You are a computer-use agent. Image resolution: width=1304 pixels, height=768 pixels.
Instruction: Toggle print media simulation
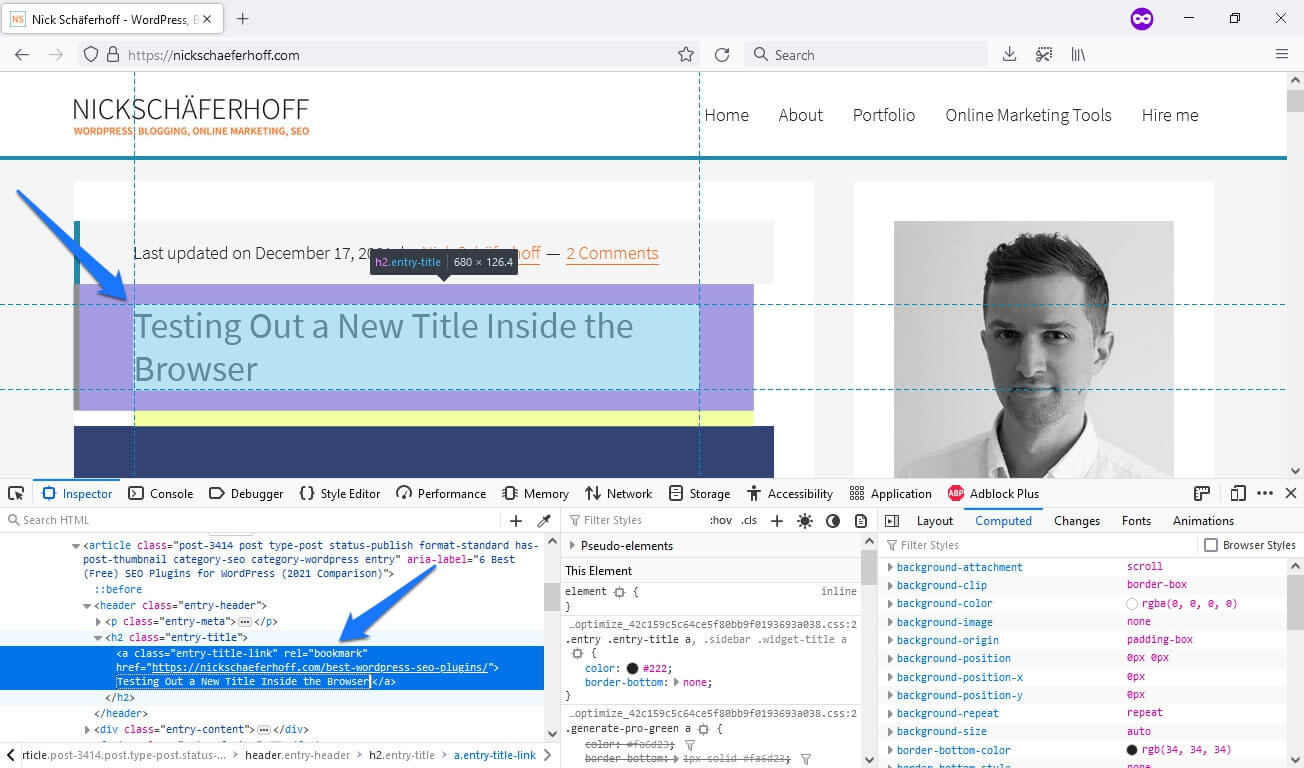[x=861, y=520]
